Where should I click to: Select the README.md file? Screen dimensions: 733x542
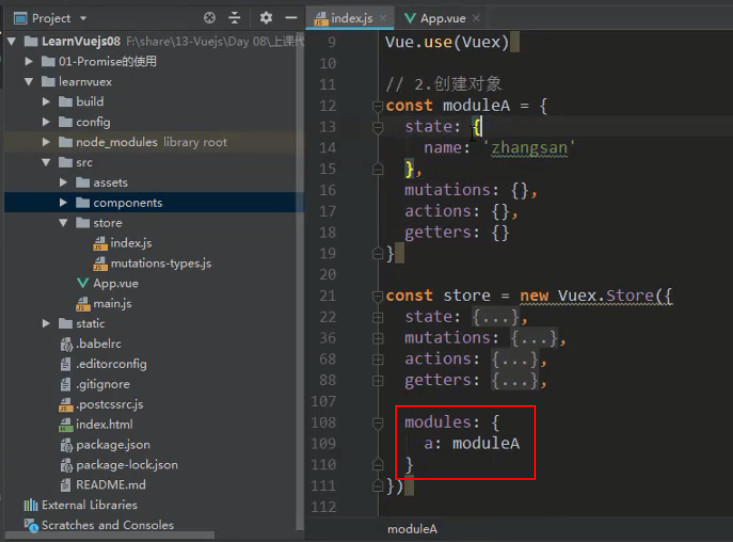(103, 484)
